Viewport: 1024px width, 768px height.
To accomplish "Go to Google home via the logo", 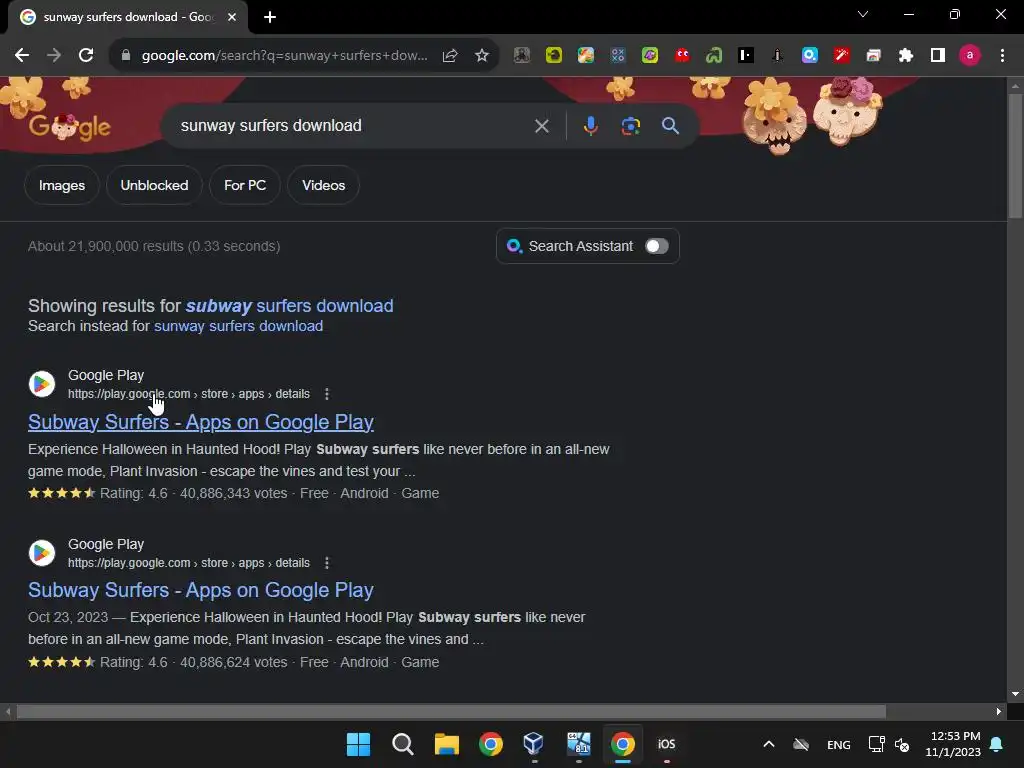I will [70, 127].
